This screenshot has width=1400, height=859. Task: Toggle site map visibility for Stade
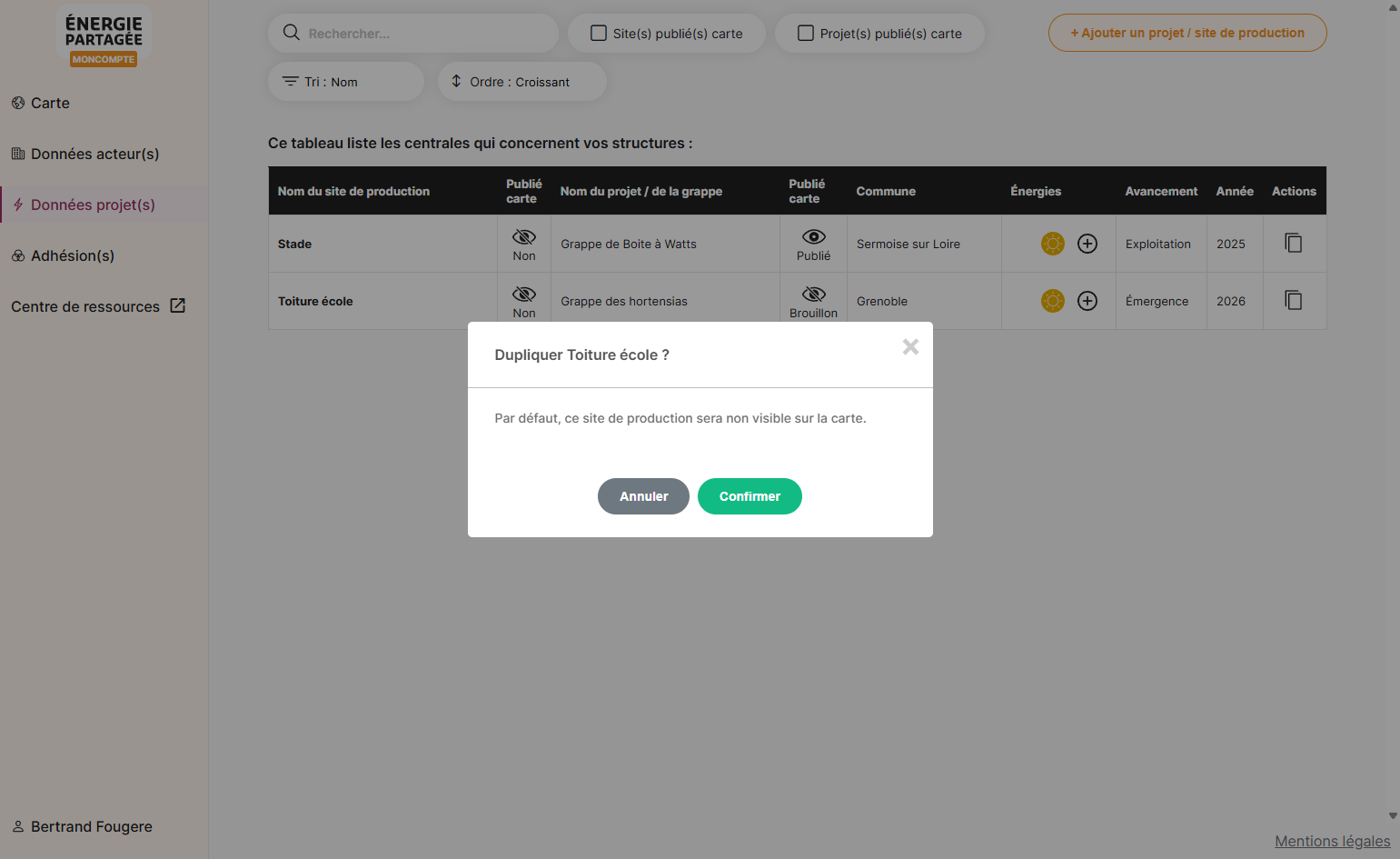tap(524, 237)
